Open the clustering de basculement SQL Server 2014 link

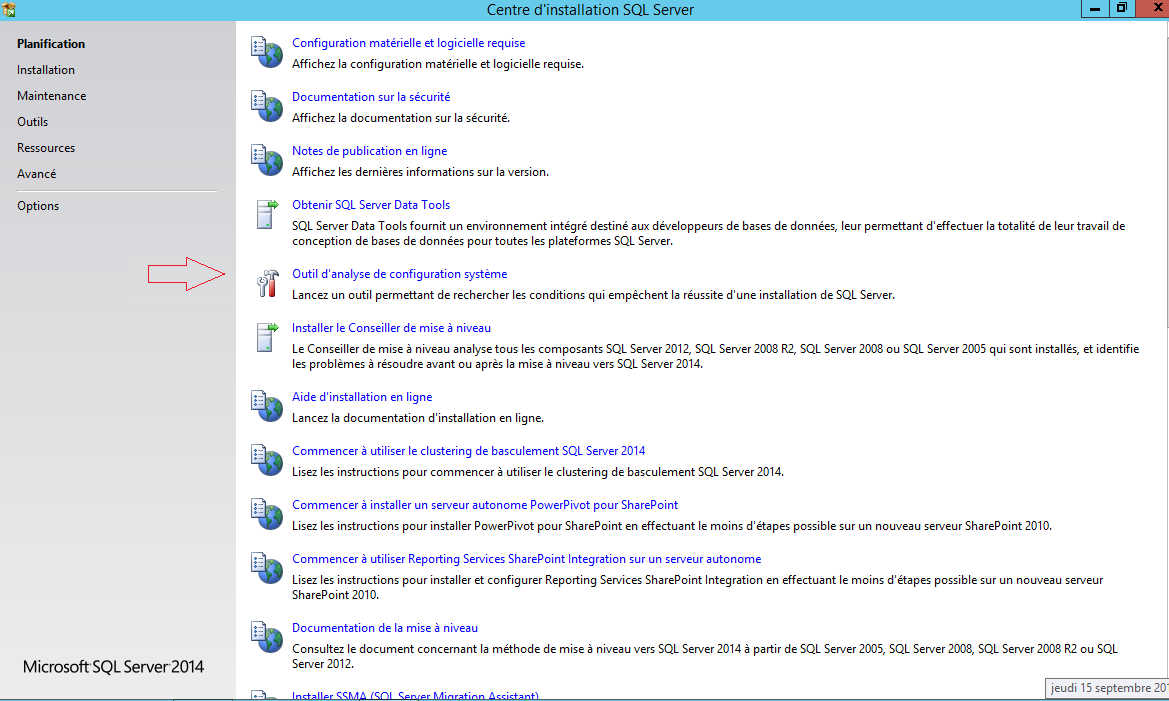(x=469, y=451)
